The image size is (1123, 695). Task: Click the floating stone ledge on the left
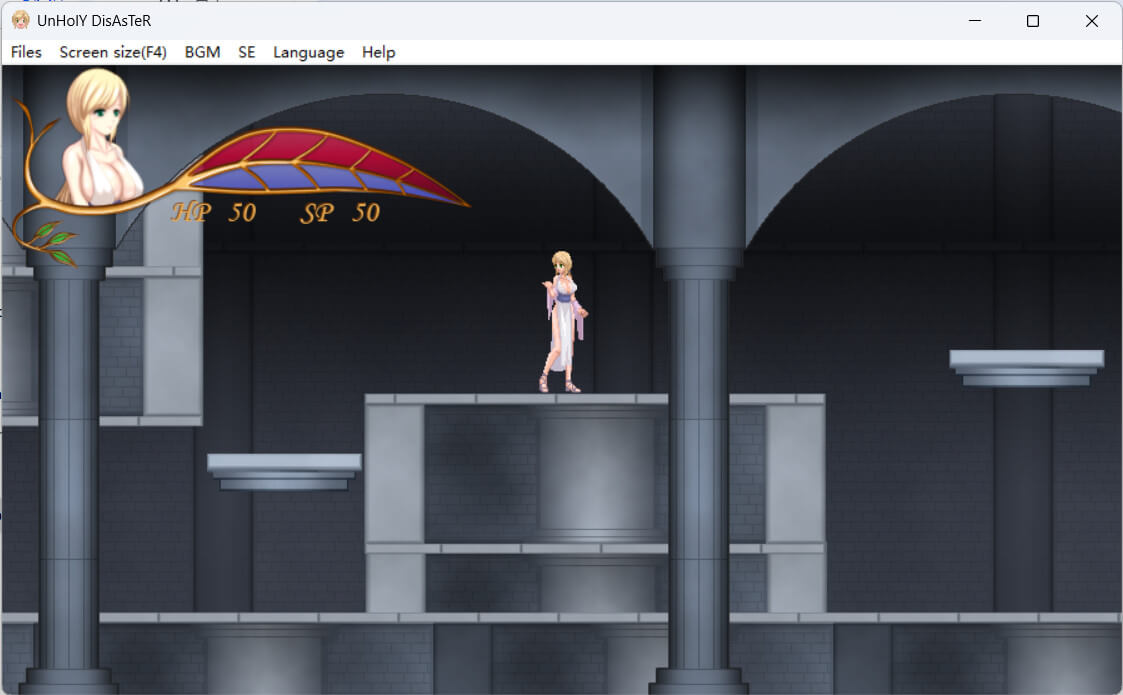pyautogui.click(x=284, y=470)
